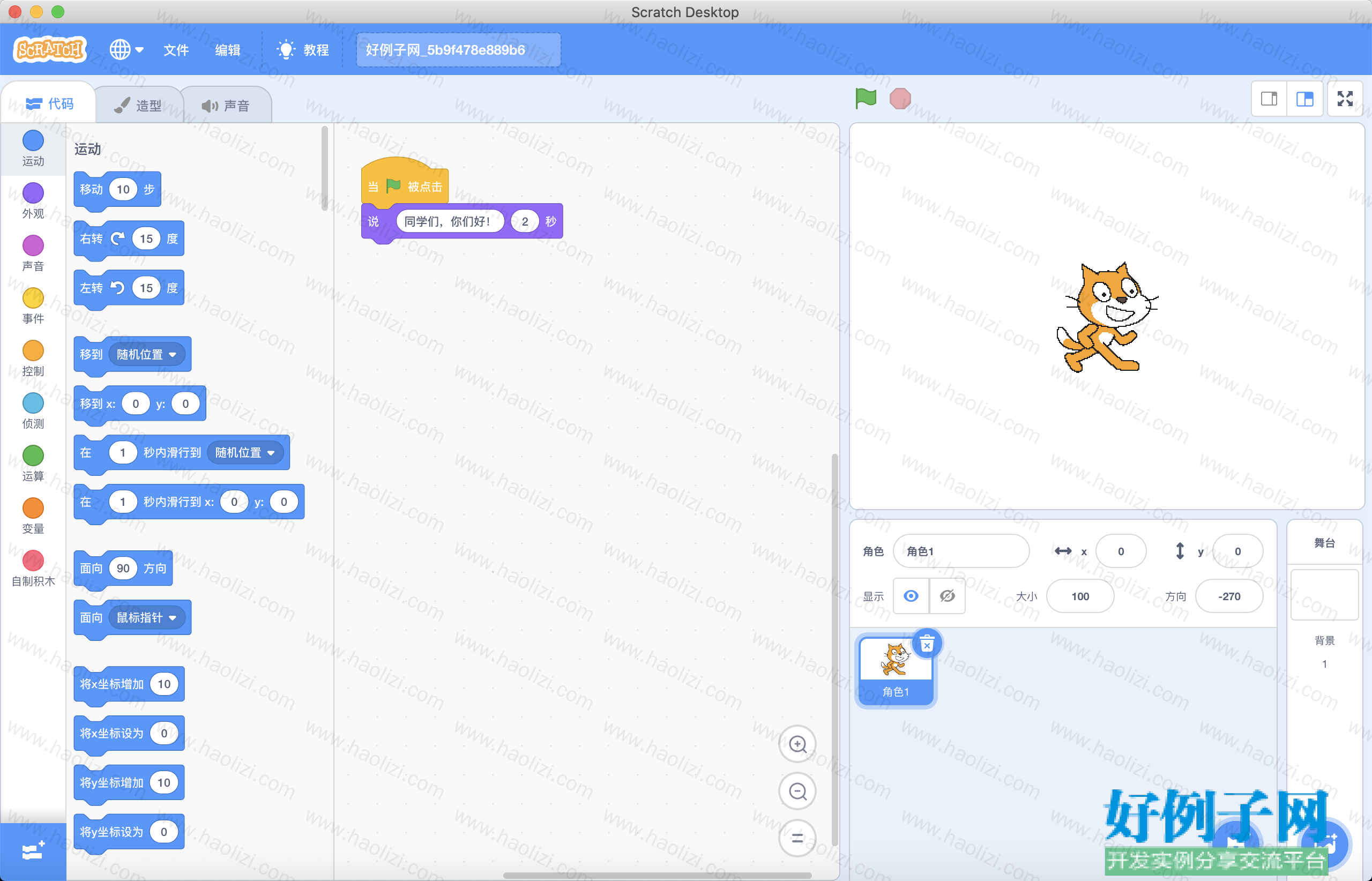Click the 90 value in 面向 方向 block

[123, 568]
